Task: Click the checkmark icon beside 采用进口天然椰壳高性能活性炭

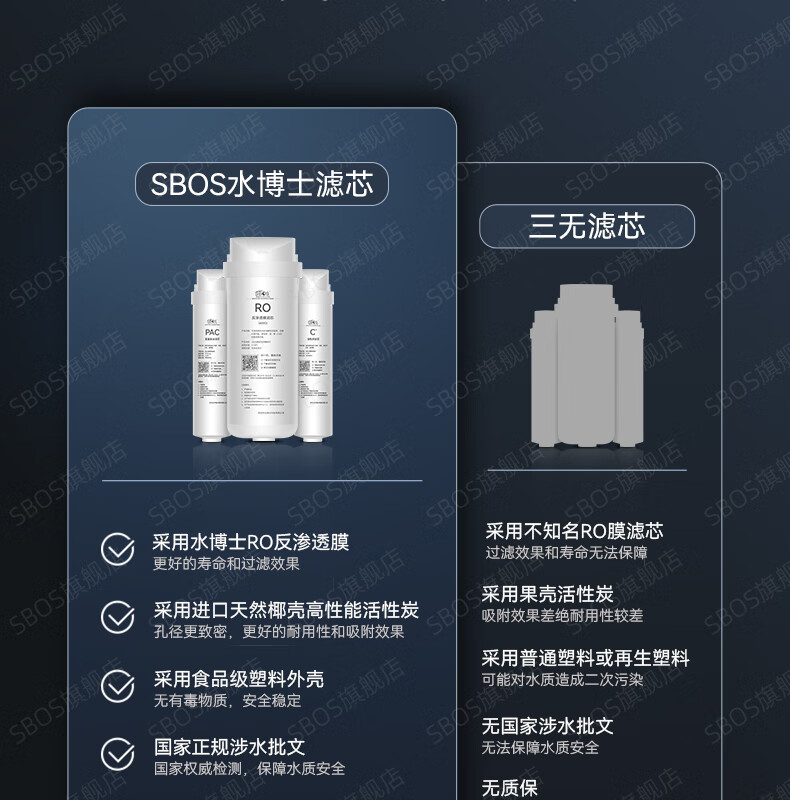Action: click(118, 617)
